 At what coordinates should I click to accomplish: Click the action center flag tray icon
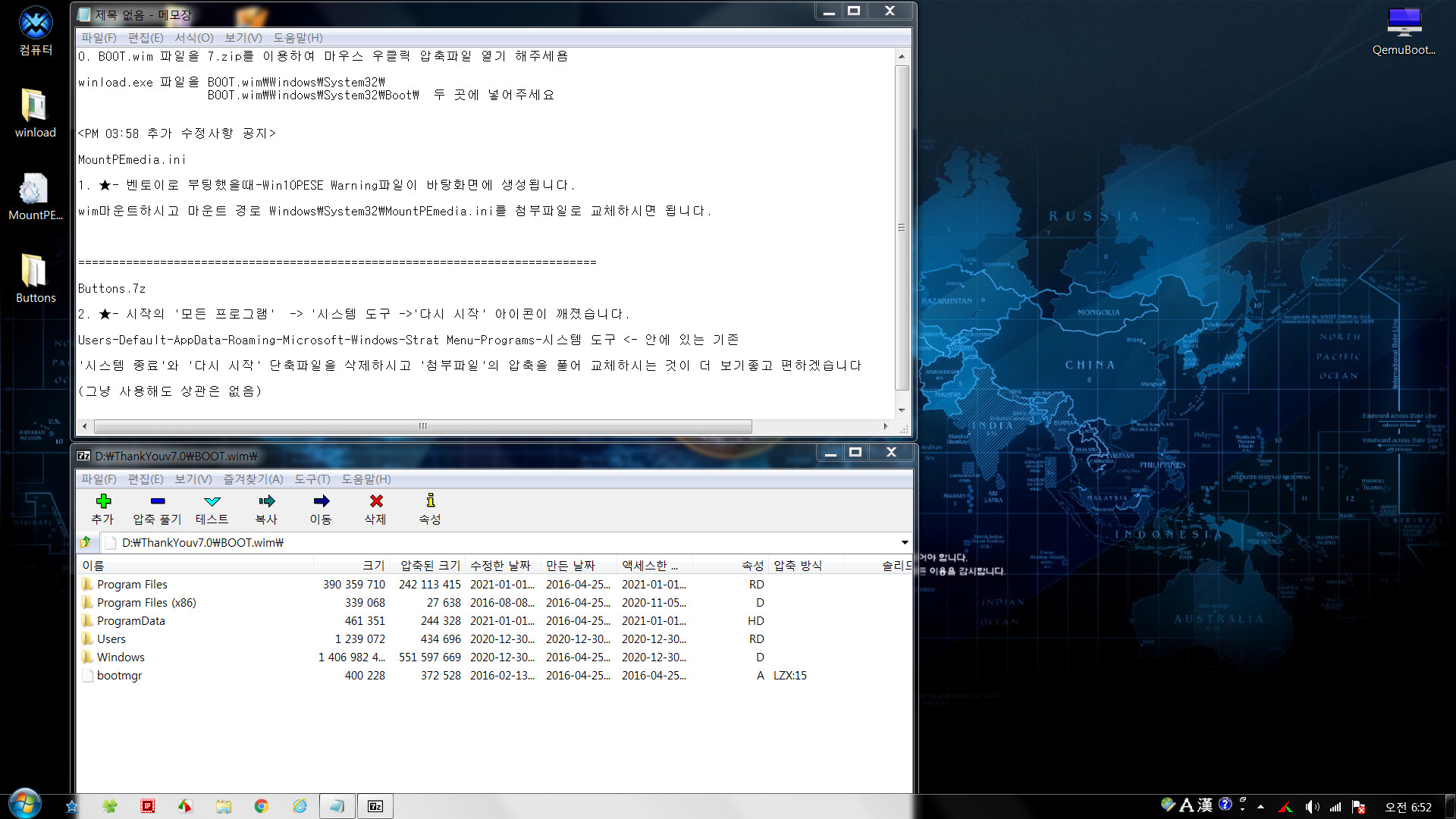tap(1359, 807)
